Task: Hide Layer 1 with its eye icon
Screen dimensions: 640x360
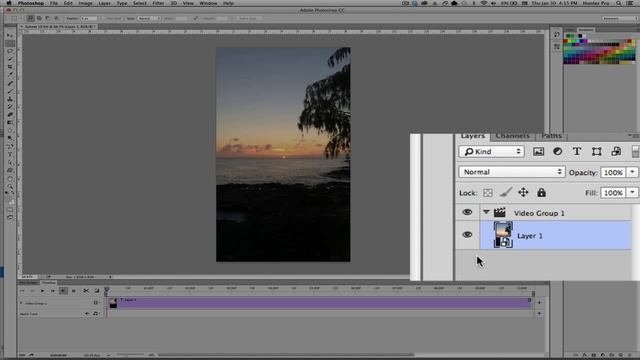Action: click(467, 235)
